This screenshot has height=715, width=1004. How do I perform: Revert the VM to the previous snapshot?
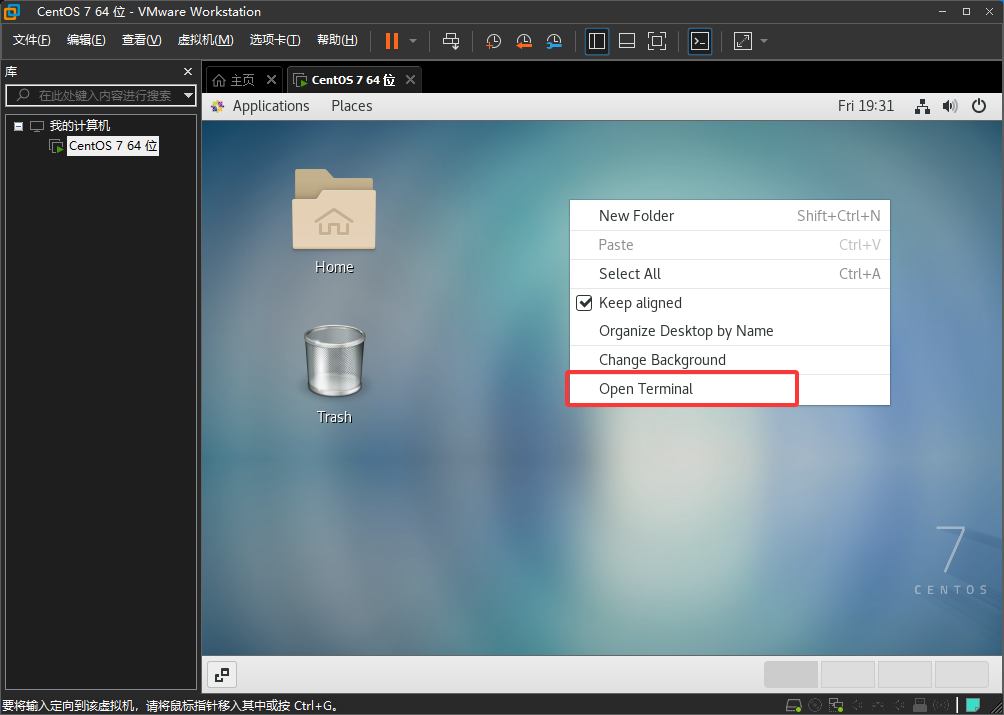[x=524, y=41]
